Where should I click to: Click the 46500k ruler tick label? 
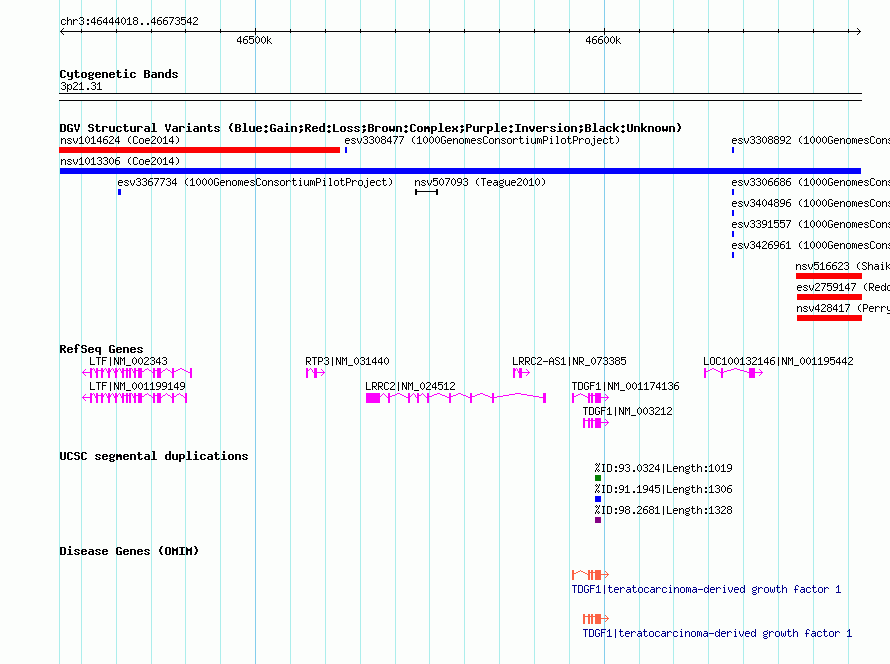pyautogui.click(x=254, y=40)
